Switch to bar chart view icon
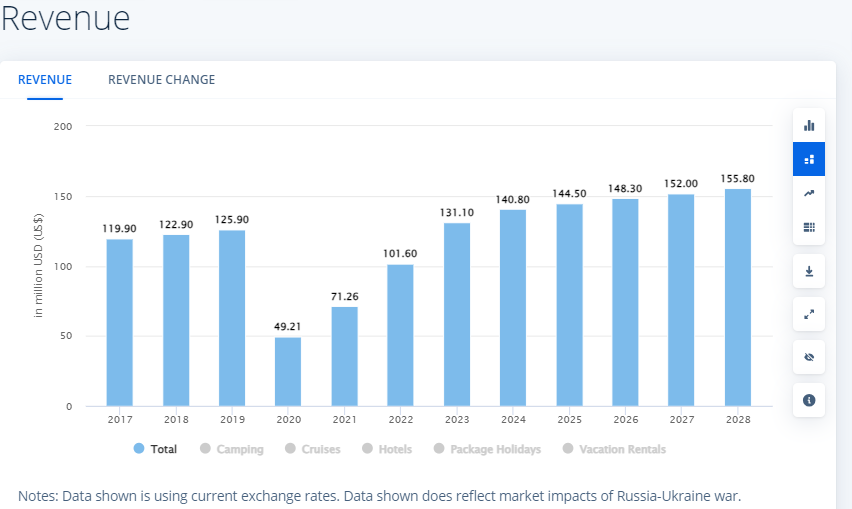Image resolution: width=852 pixels, height=509 pixels. 809,125
